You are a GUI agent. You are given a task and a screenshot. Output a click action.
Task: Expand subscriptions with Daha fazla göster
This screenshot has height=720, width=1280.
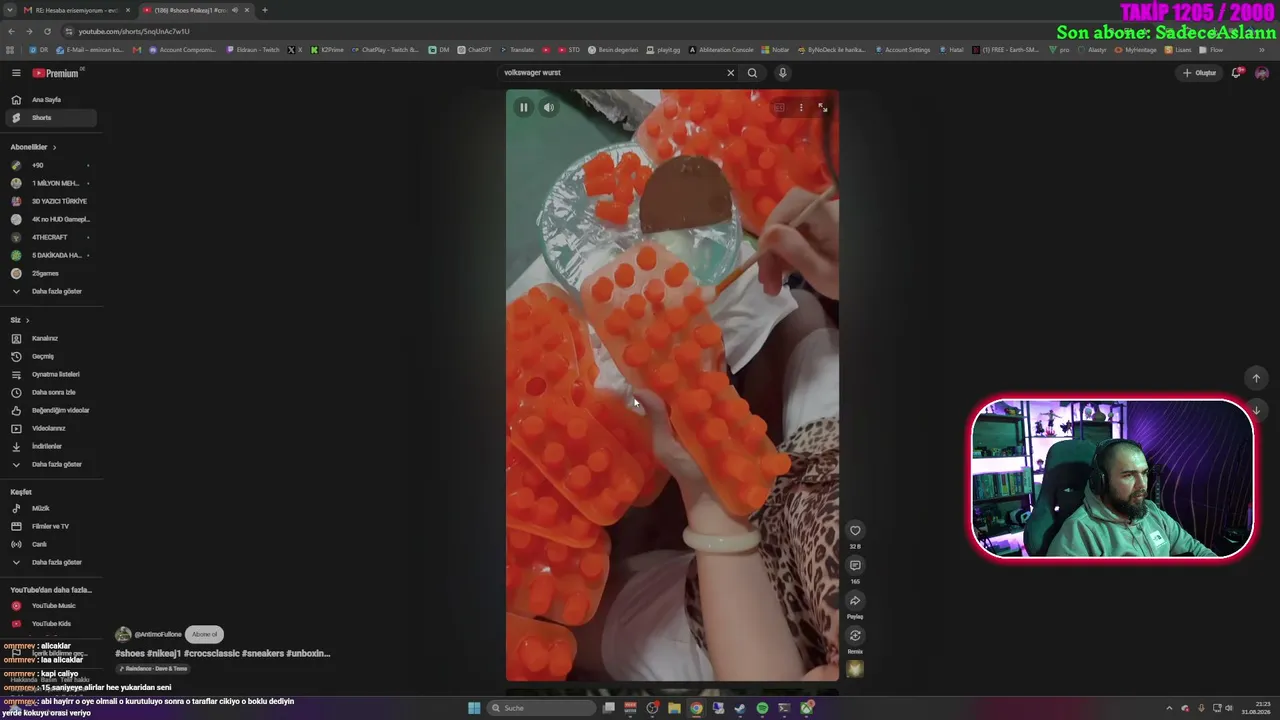click(50, 291)
